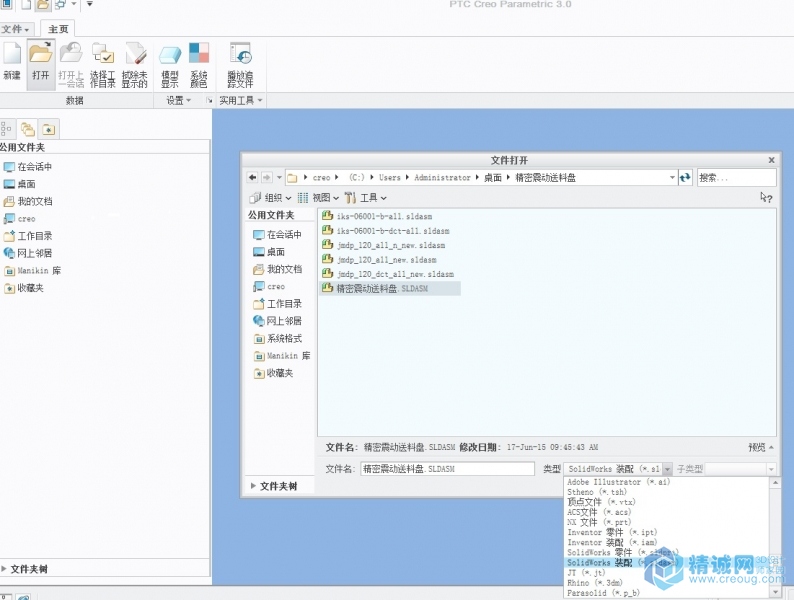The height and width of the screenshot is (600, 794).
Task: Click the 搜索 search field
Action: click(736, 178)
